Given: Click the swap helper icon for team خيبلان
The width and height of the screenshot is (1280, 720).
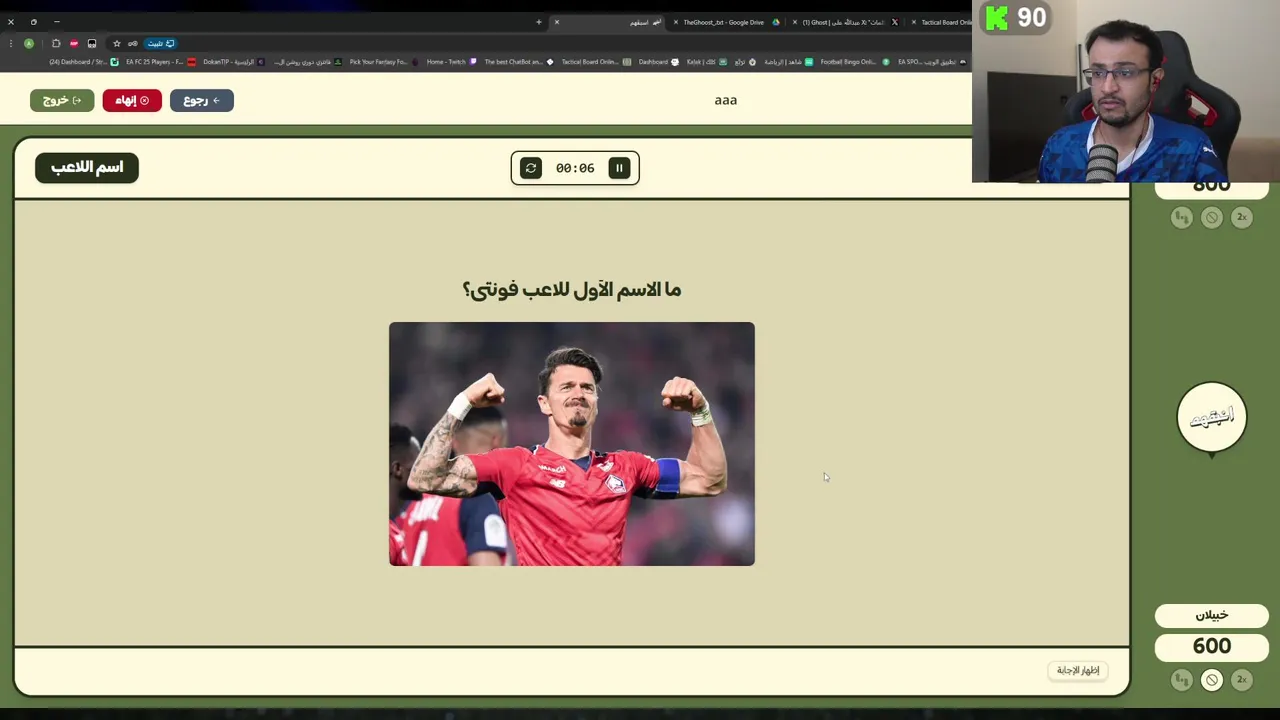Looking at the screenshot, I should coord(1182,680).
